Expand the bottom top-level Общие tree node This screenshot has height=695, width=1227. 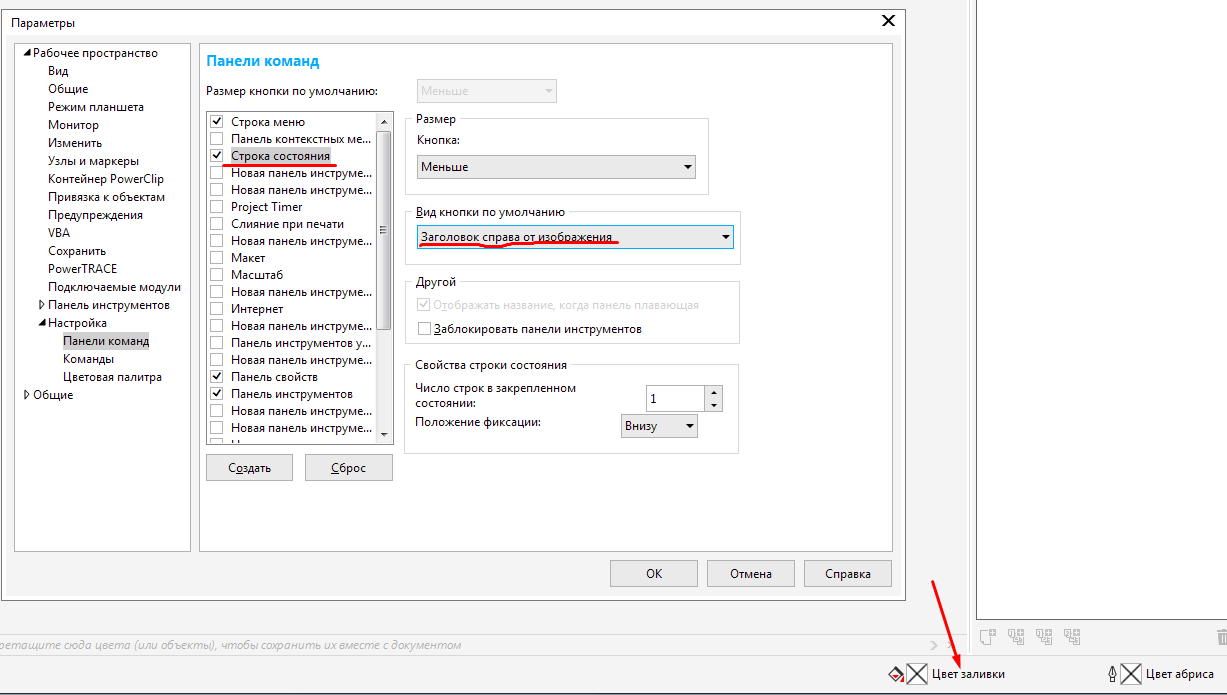pos(27,395)
